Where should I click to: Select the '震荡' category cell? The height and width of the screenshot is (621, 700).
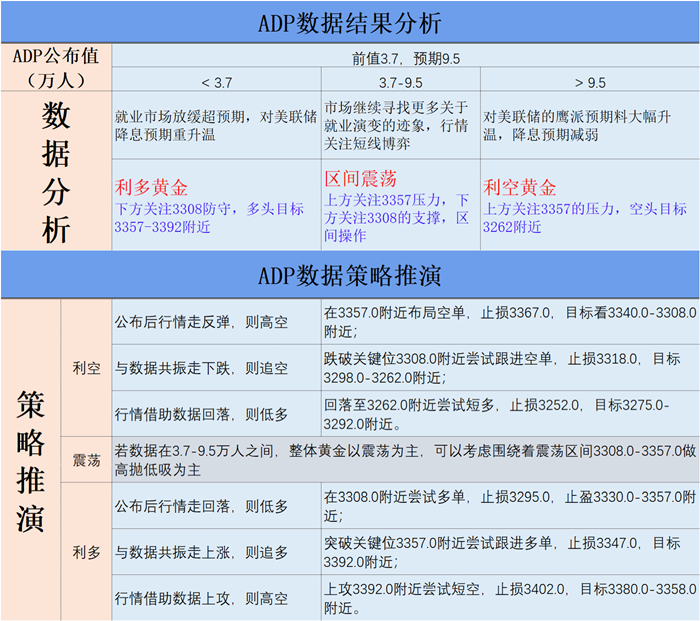point(86,460)
